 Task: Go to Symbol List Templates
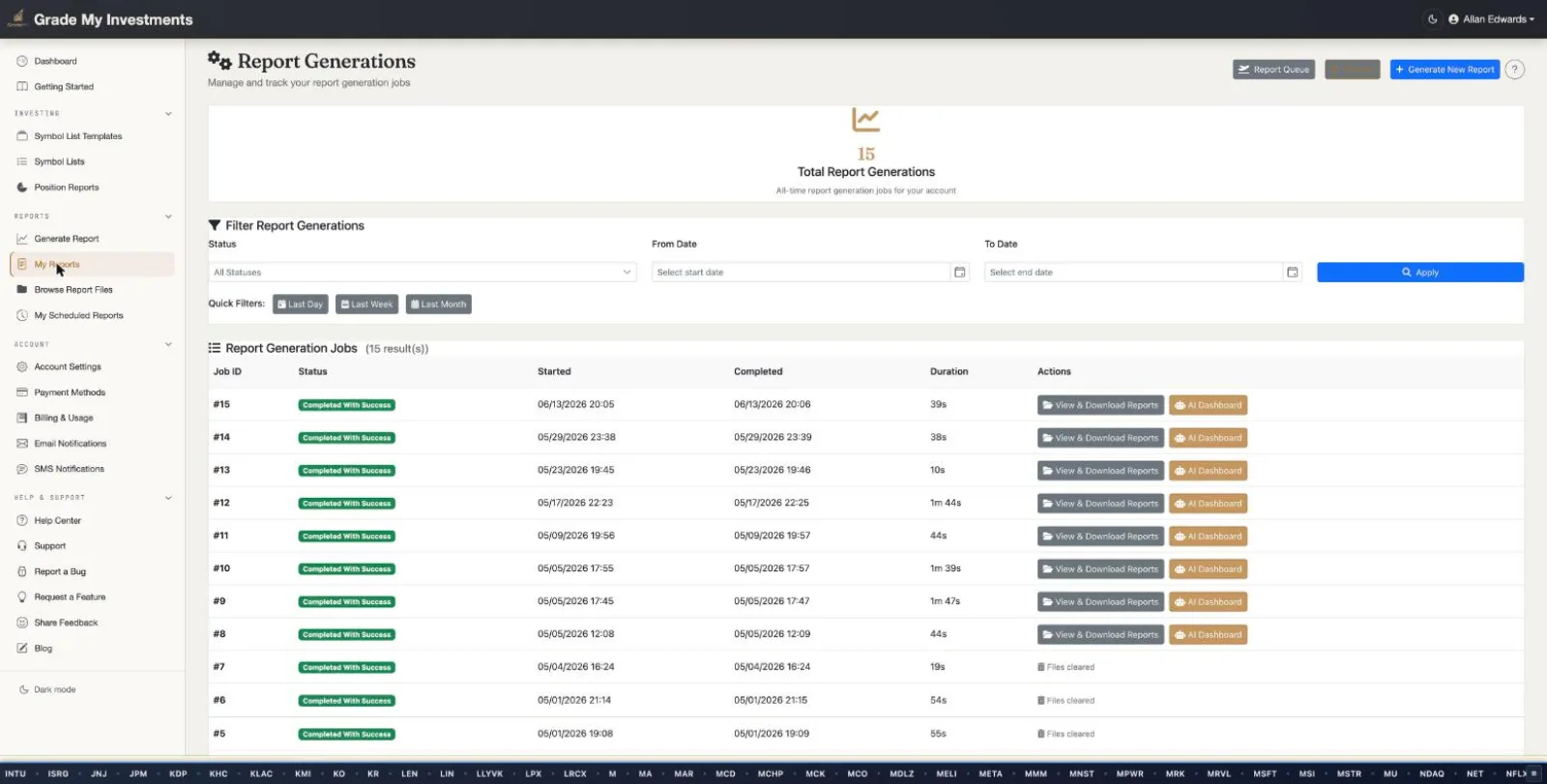pyautogui.click(x=78, y=136)
